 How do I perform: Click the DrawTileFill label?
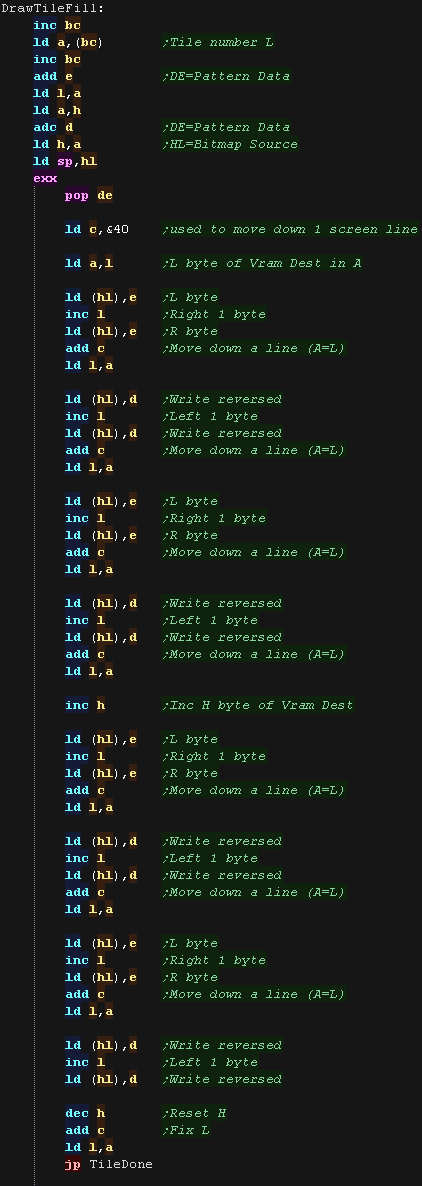pyautogui.click(x=54, y=8)
